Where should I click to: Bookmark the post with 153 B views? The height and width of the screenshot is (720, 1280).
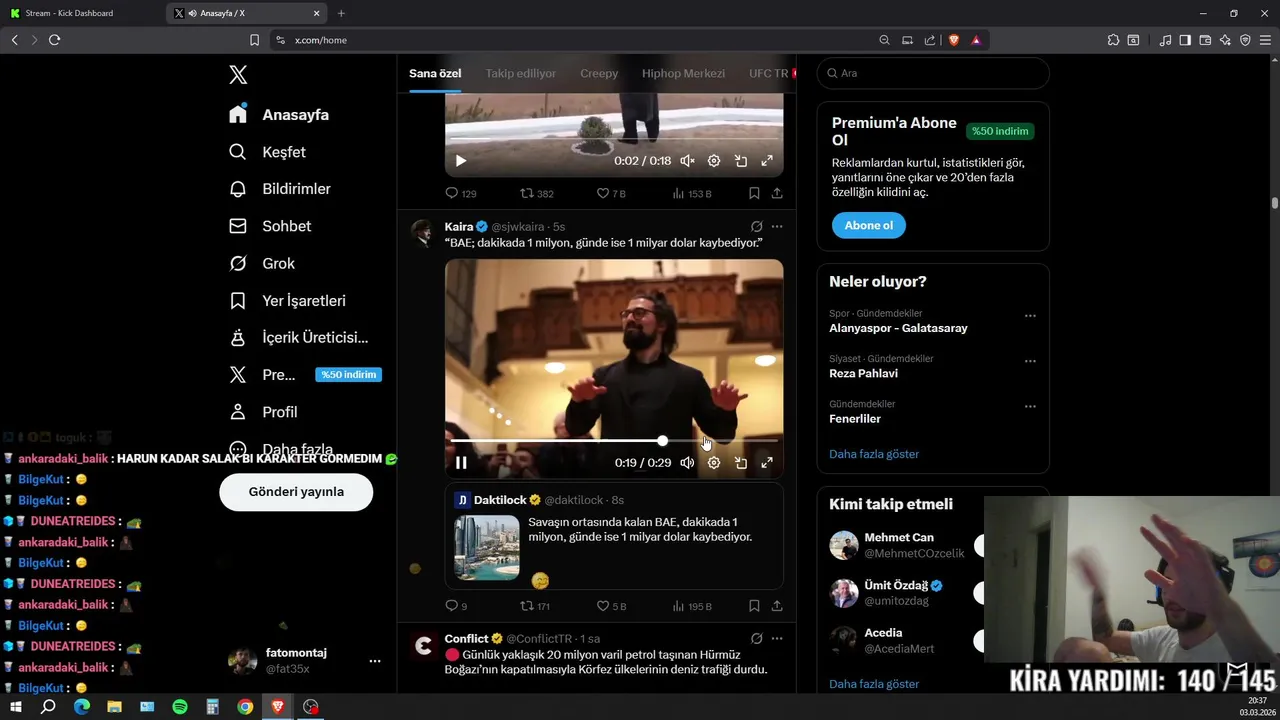[754, 193]
